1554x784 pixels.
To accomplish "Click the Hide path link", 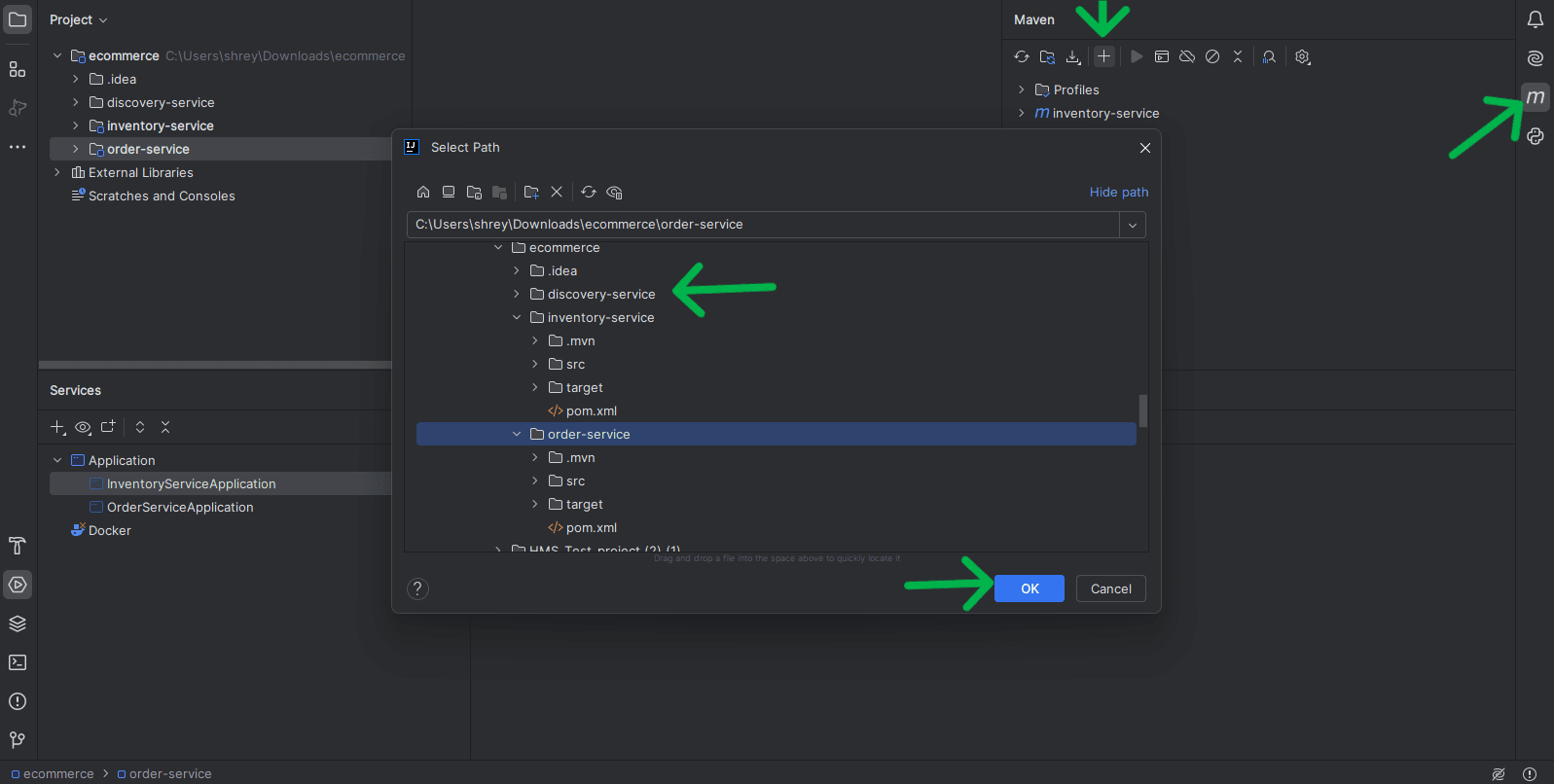I will point(1119,192).
